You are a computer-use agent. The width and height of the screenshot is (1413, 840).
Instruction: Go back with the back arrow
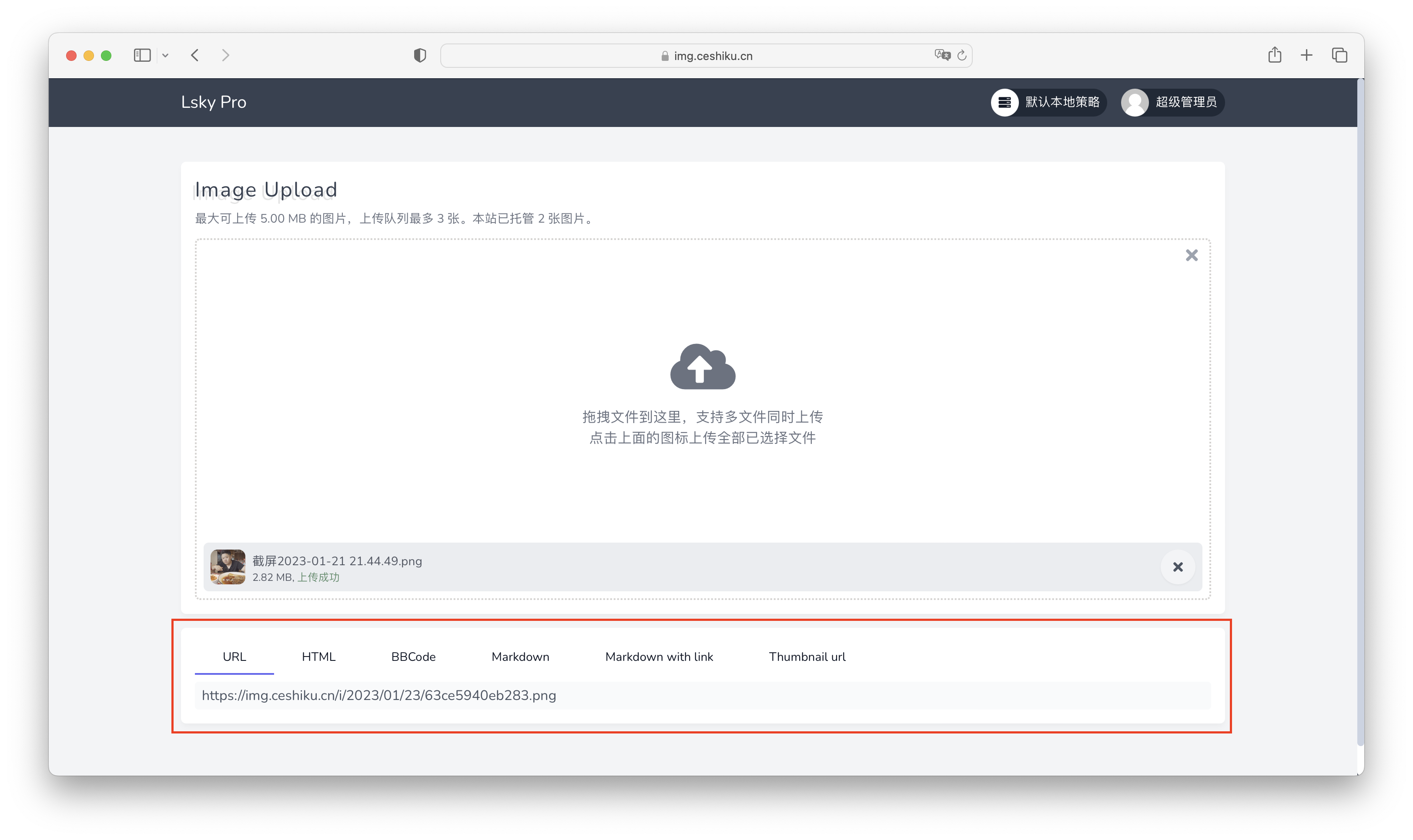point(195,56)
